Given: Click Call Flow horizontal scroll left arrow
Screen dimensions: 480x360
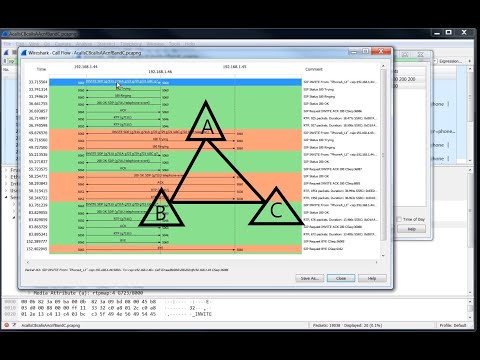Looking at the screenshot, I should [27, 262].
